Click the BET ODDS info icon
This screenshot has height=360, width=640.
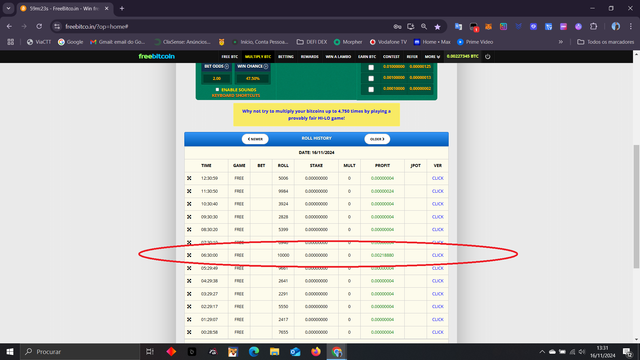(x=227, y=67)
